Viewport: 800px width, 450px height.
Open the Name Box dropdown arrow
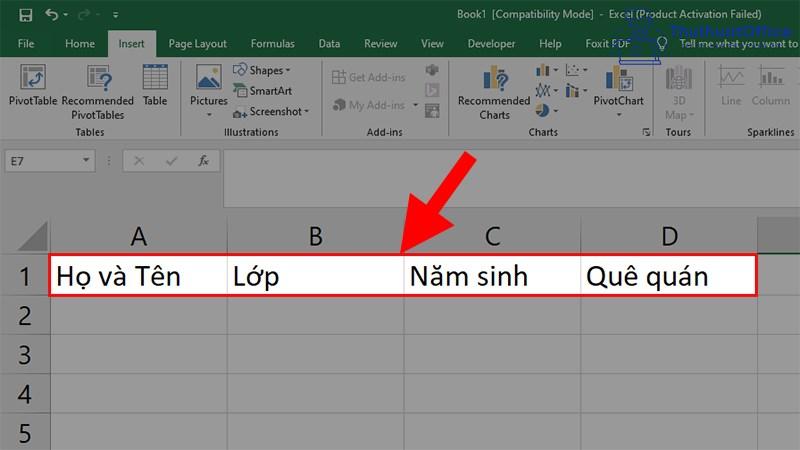(x=86, y=161)
